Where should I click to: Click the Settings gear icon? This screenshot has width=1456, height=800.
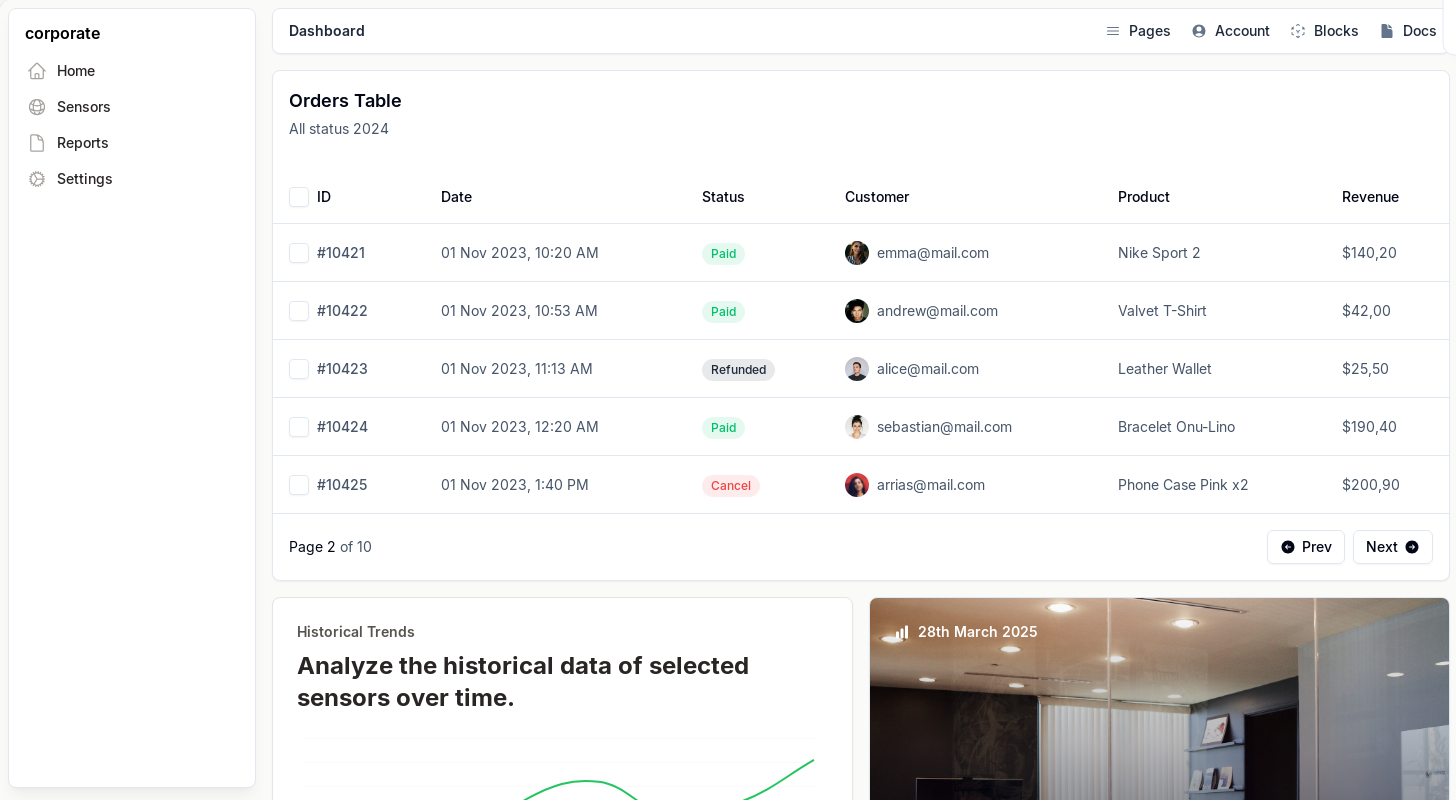click(x=37, y=179)
